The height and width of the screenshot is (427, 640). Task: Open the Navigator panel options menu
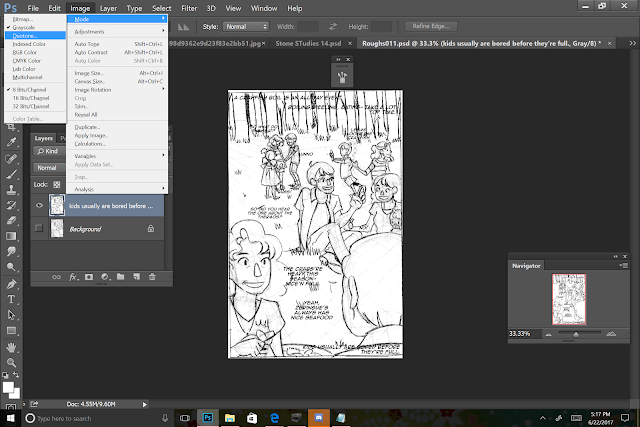(624, 265)
